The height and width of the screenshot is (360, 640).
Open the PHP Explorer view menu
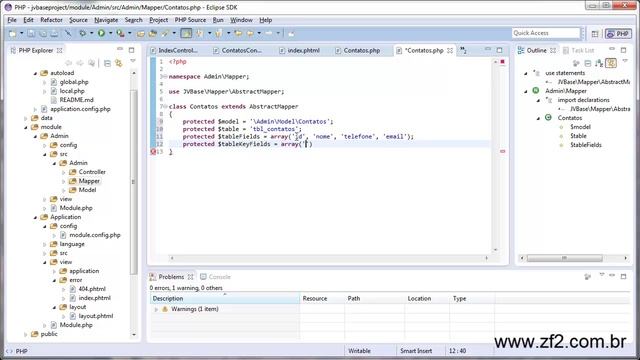(133, 61)
